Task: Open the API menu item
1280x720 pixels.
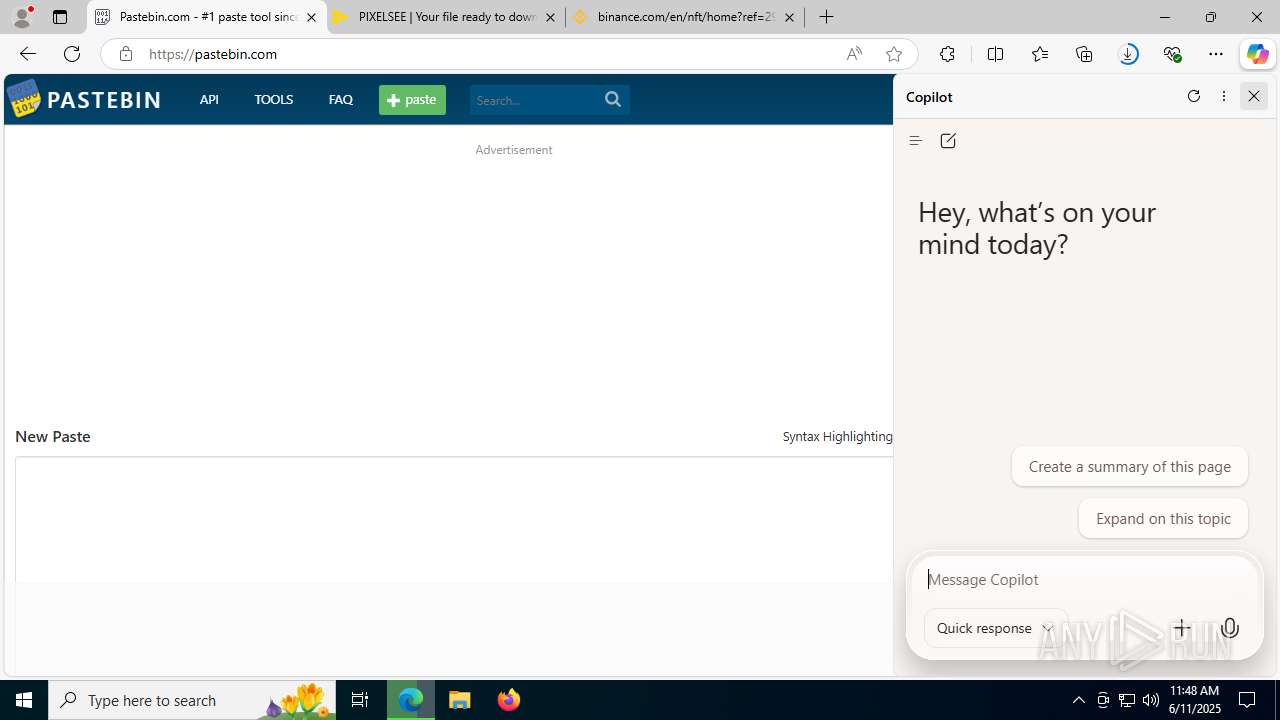Action: click(209, 99)
